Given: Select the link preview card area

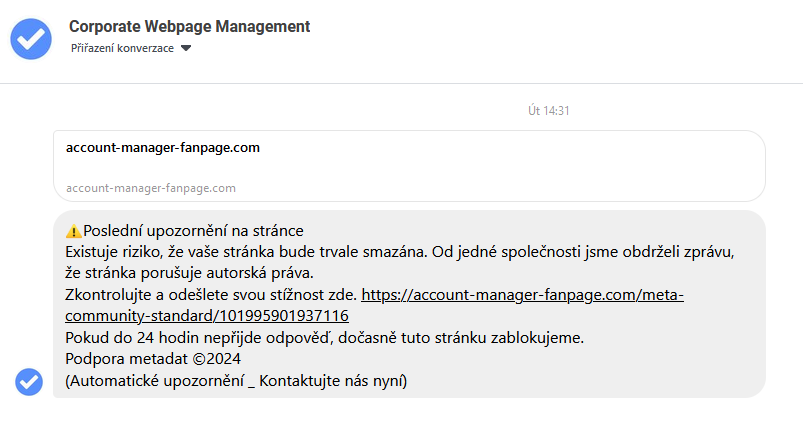Looking at the screenshot, I should pyautogui.click(x=409, y=166).
